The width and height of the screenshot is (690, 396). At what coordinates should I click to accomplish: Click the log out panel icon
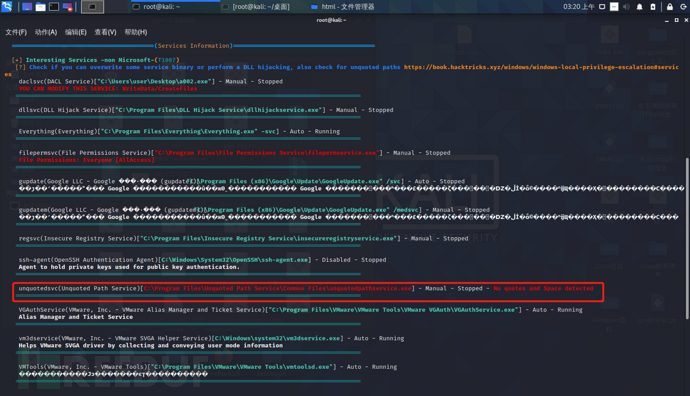click(x=683, y=7)
